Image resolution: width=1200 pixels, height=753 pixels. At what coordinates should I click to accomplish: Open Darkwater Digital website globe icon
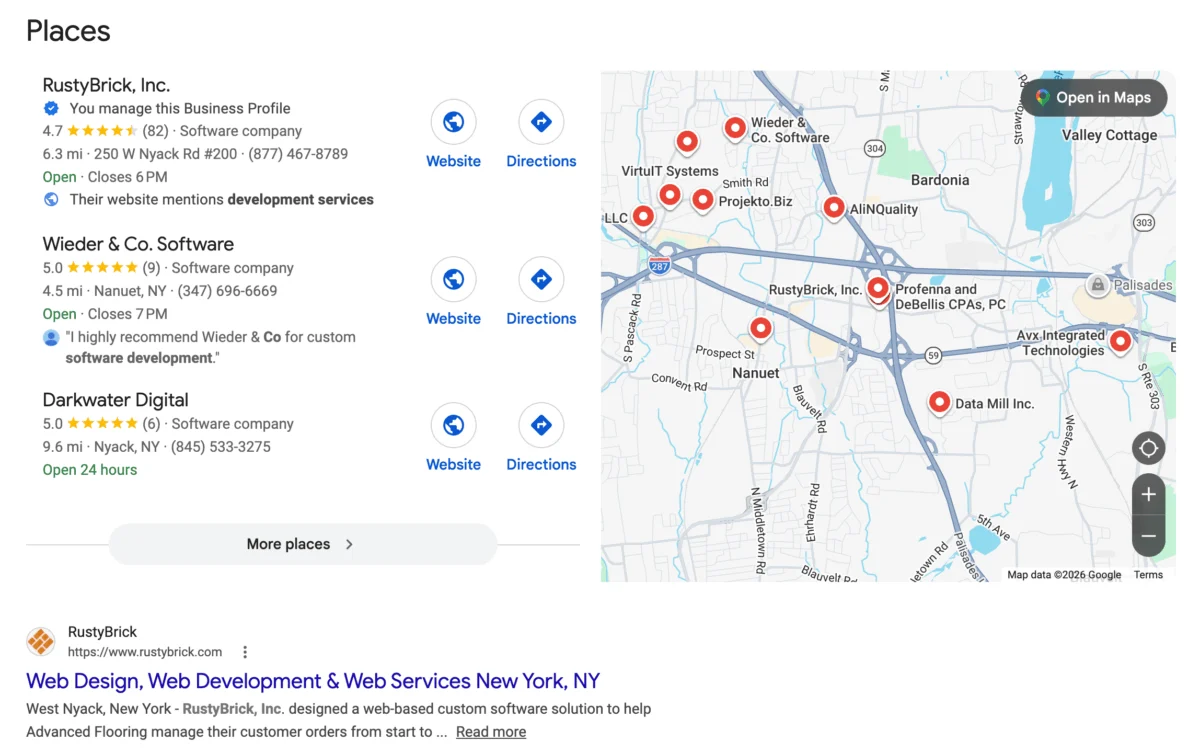(453, 425)
